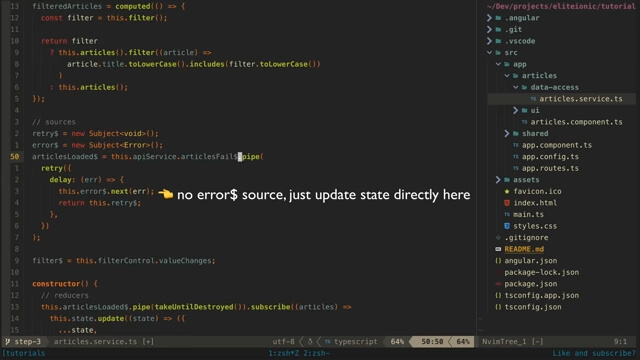
Task: Click the utf-8 encoding indicator
Action: (x=283, y=342)
